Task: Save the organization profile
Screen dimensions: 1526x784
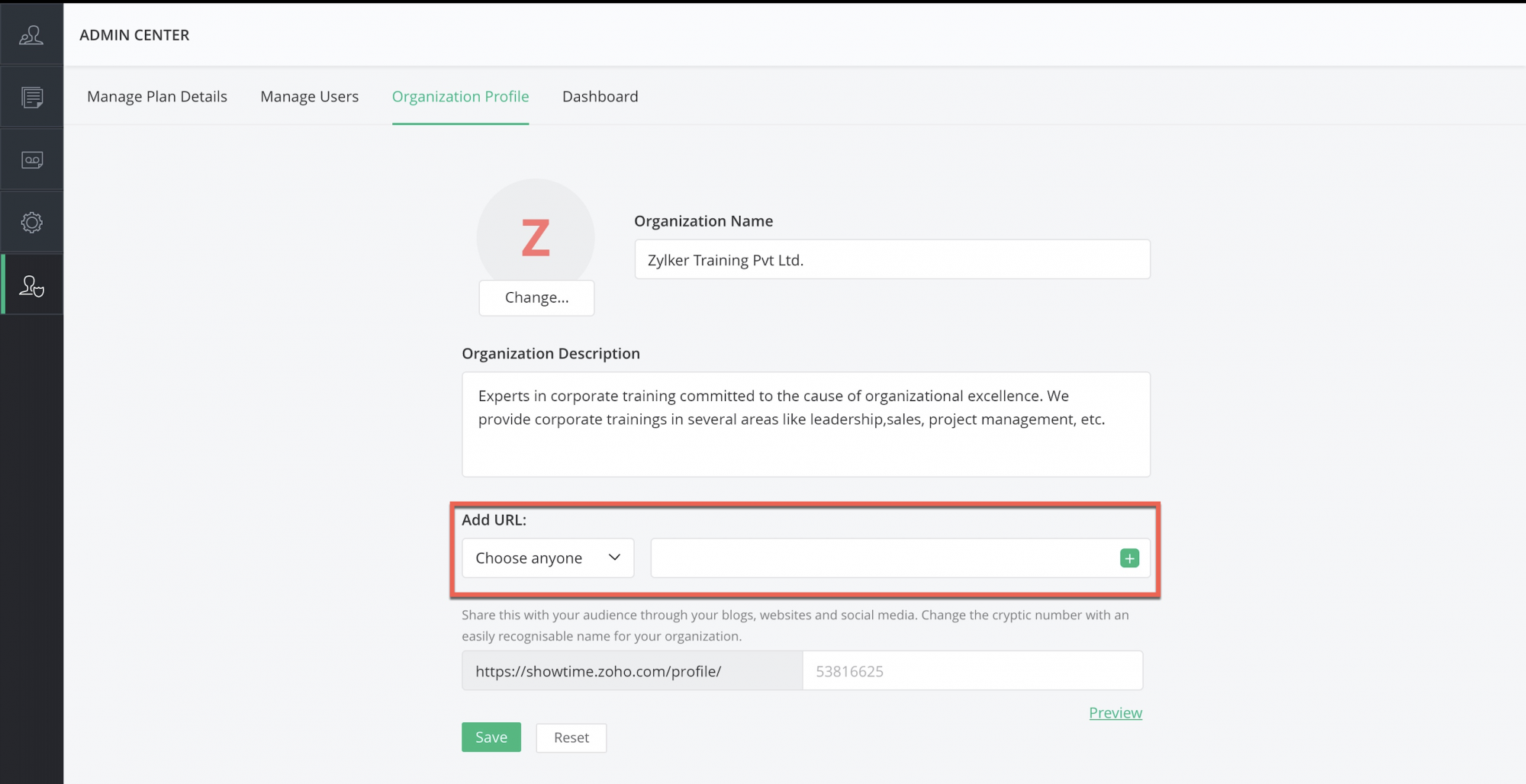Action: pos(491,737)
